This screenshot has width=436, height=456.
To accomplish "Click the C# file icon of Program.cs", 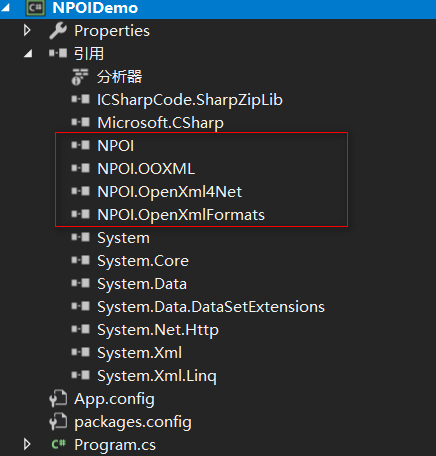I will point(58,444).
